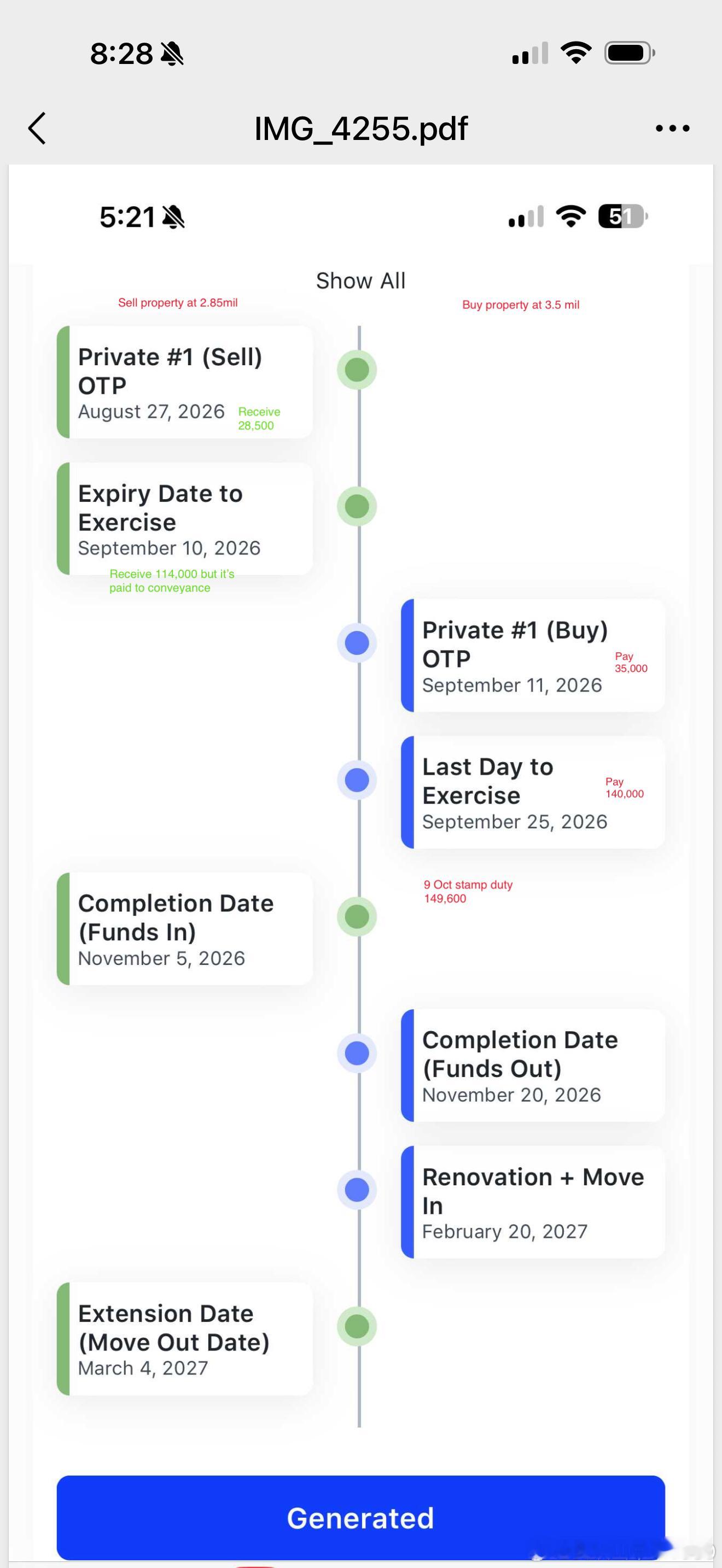722x1568 pixels.
Task: Click the green marker for Expiry Date to Exercise
Action: click(x=357, y=506)
